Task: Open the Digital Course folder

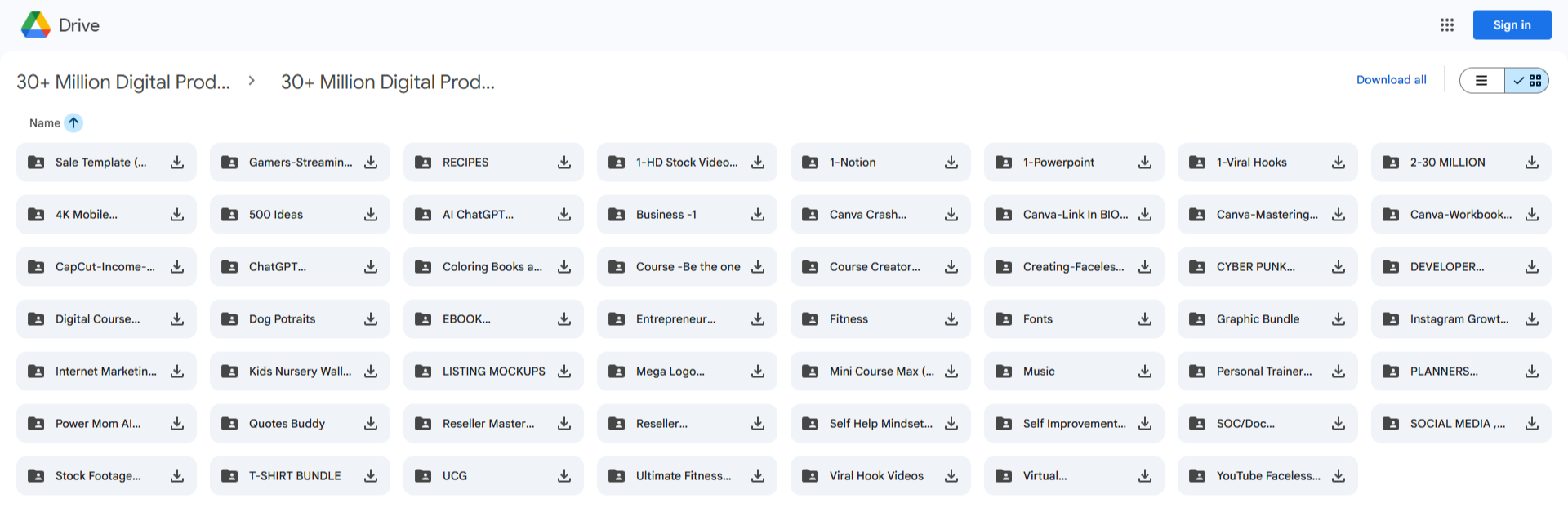Action: [106, 319]
